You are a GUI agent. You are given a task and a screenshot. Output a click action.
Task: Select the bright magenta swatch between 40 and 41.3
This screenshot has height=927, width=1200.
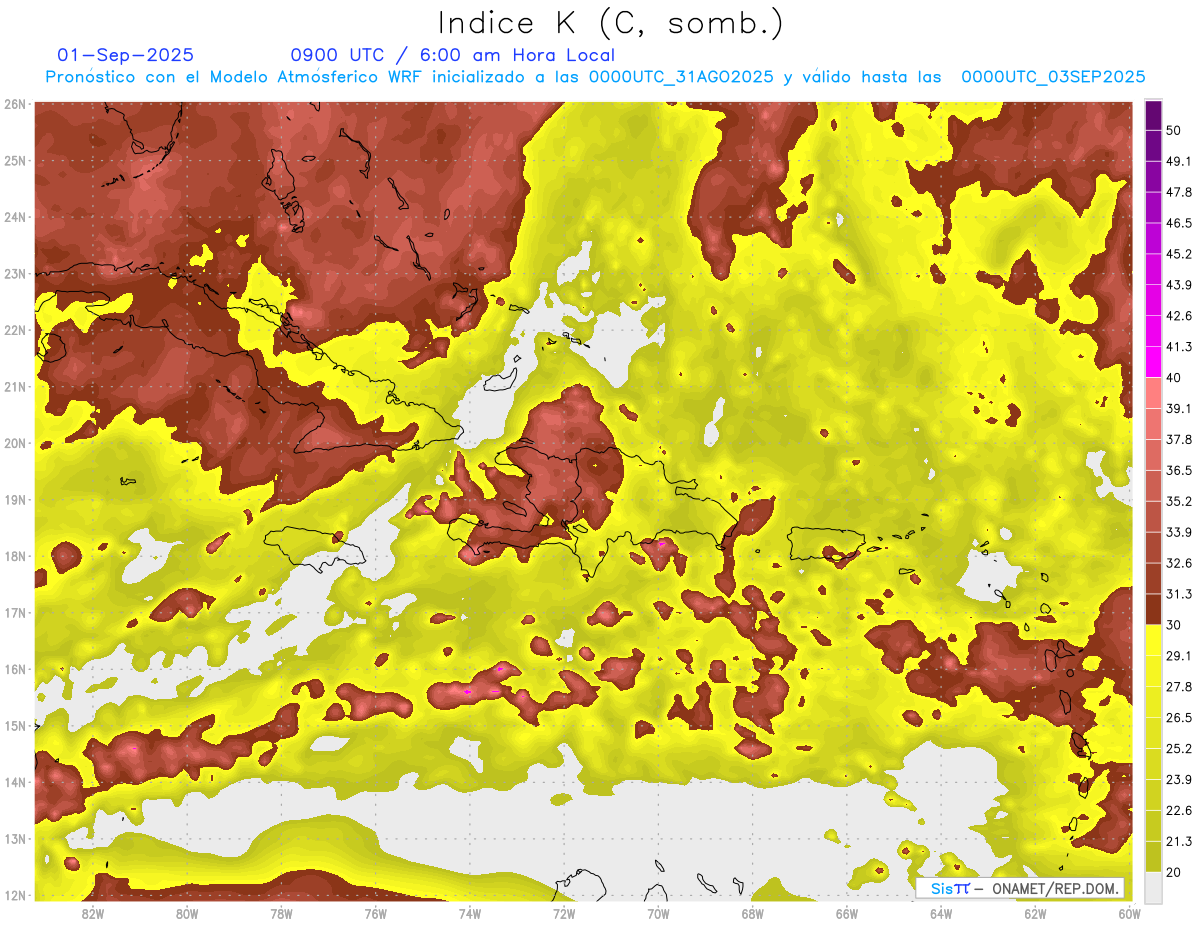[x=1153, y=362]
